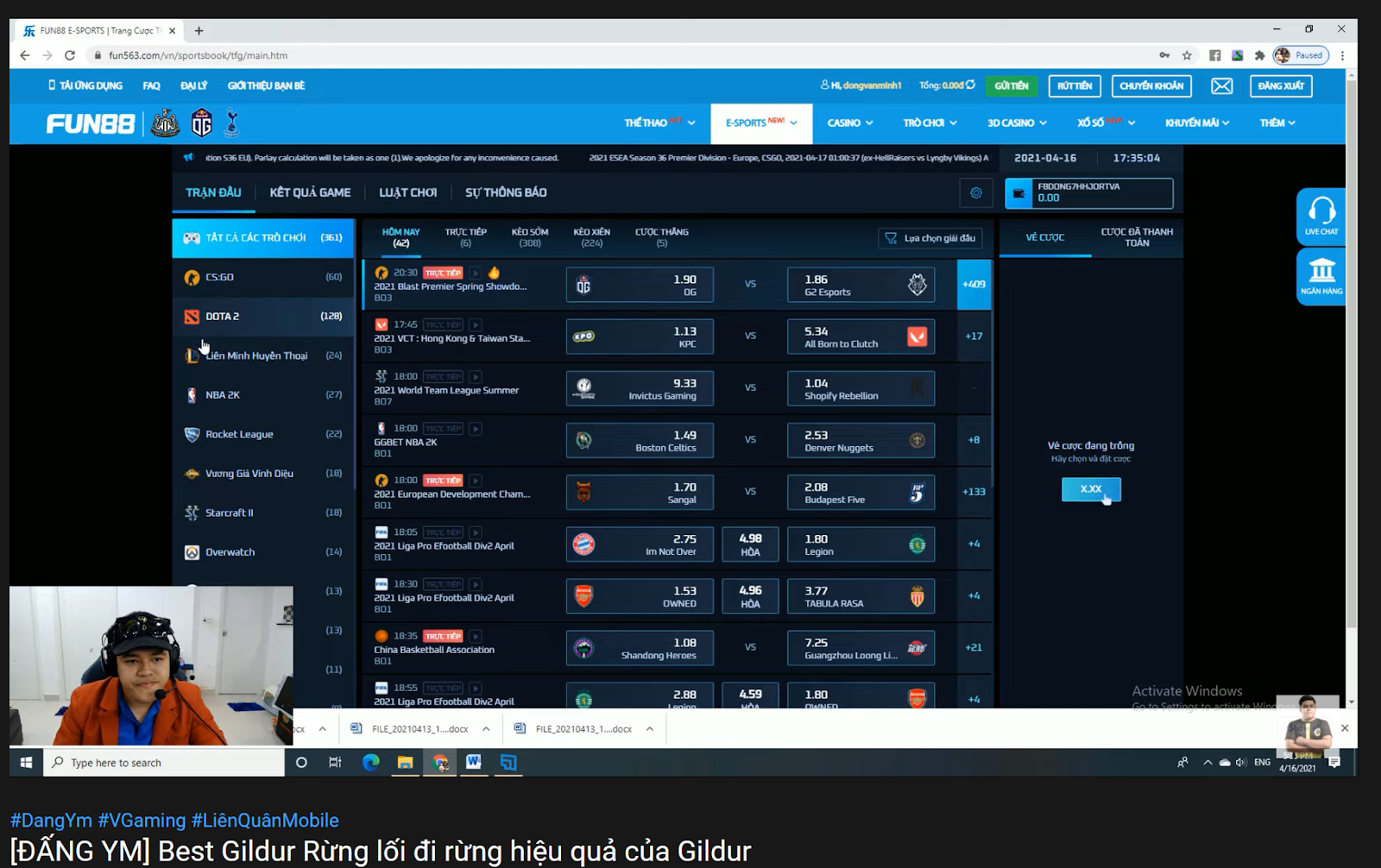
Task: Reload page in Chrome toolbar
Action: [70, 55]
